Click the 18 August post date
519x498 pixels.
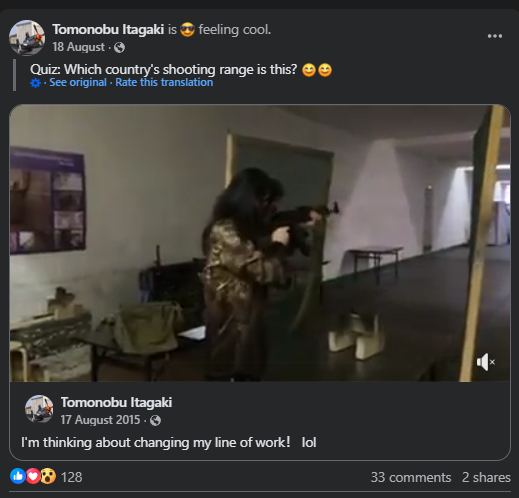[x=79, y=47]
